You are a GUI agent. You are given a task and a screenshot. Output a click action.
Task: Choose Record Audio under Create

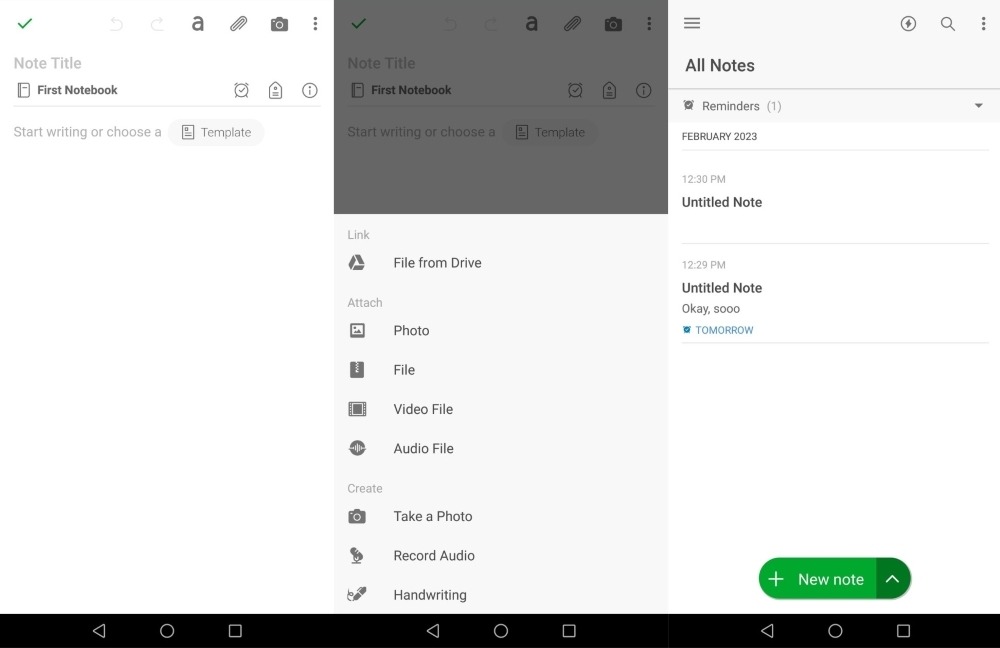click(x=434, y=555)
